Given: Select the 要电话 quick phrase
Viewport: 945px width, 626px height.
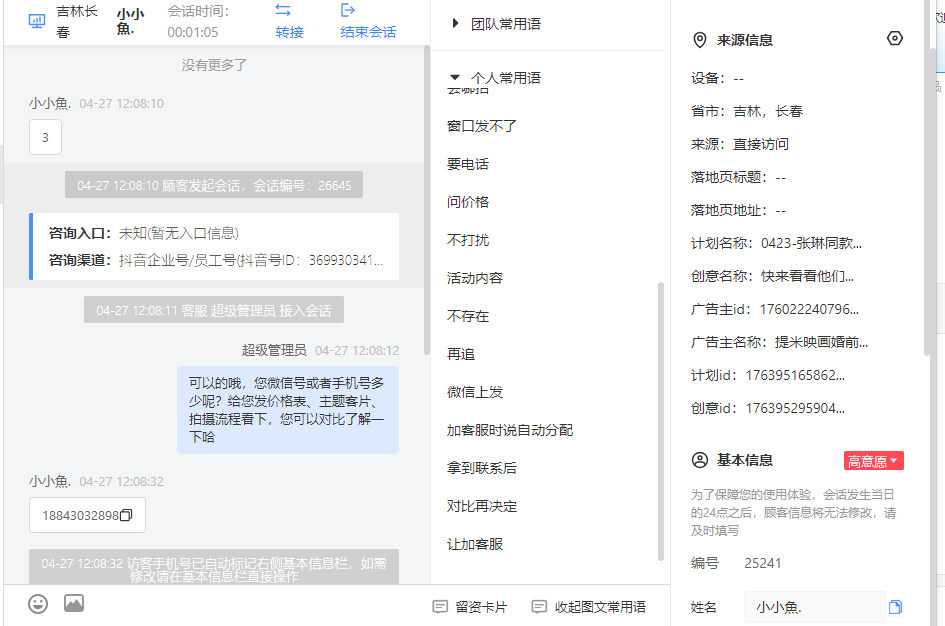Looking at the screenshot, I should tap(468, 164).
